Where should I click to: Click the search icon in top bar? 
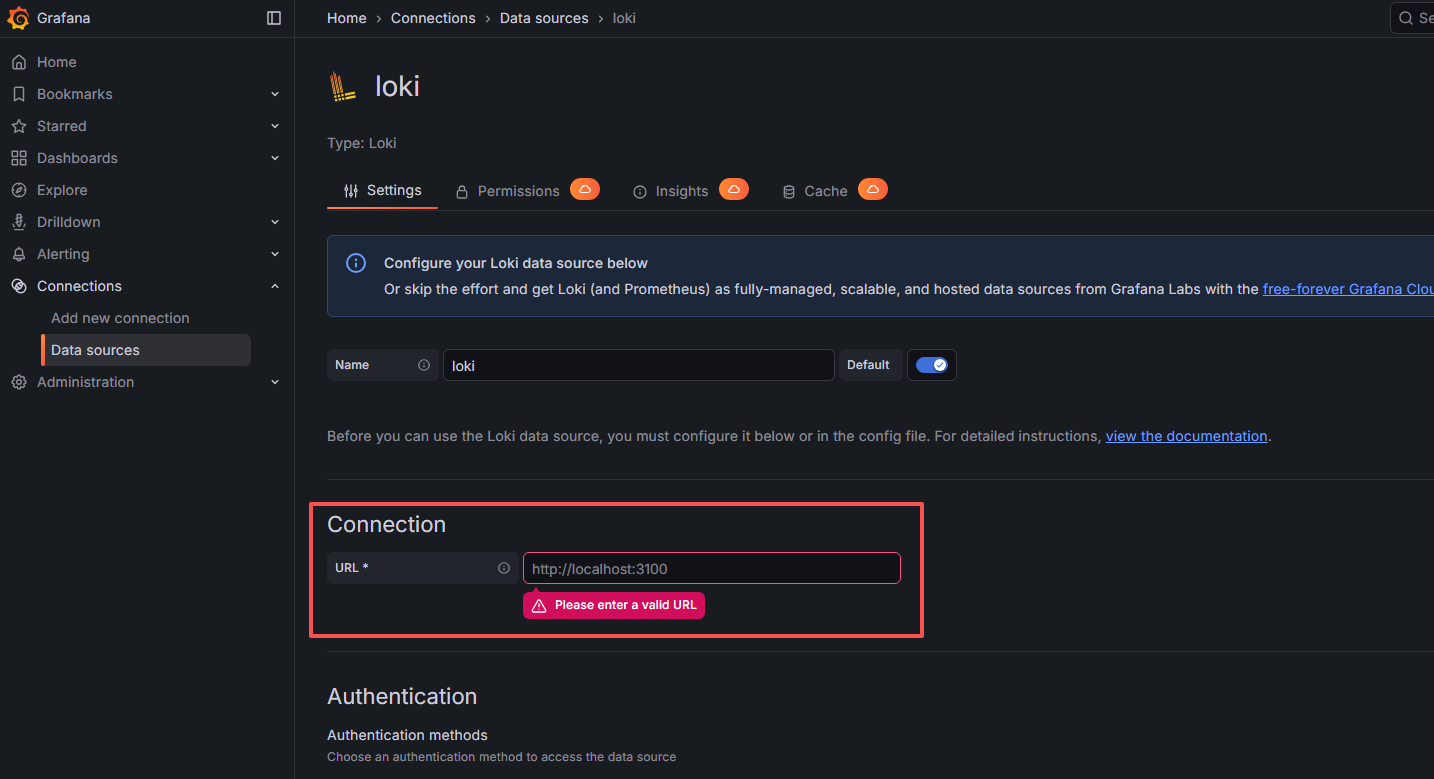[1406, 18]
